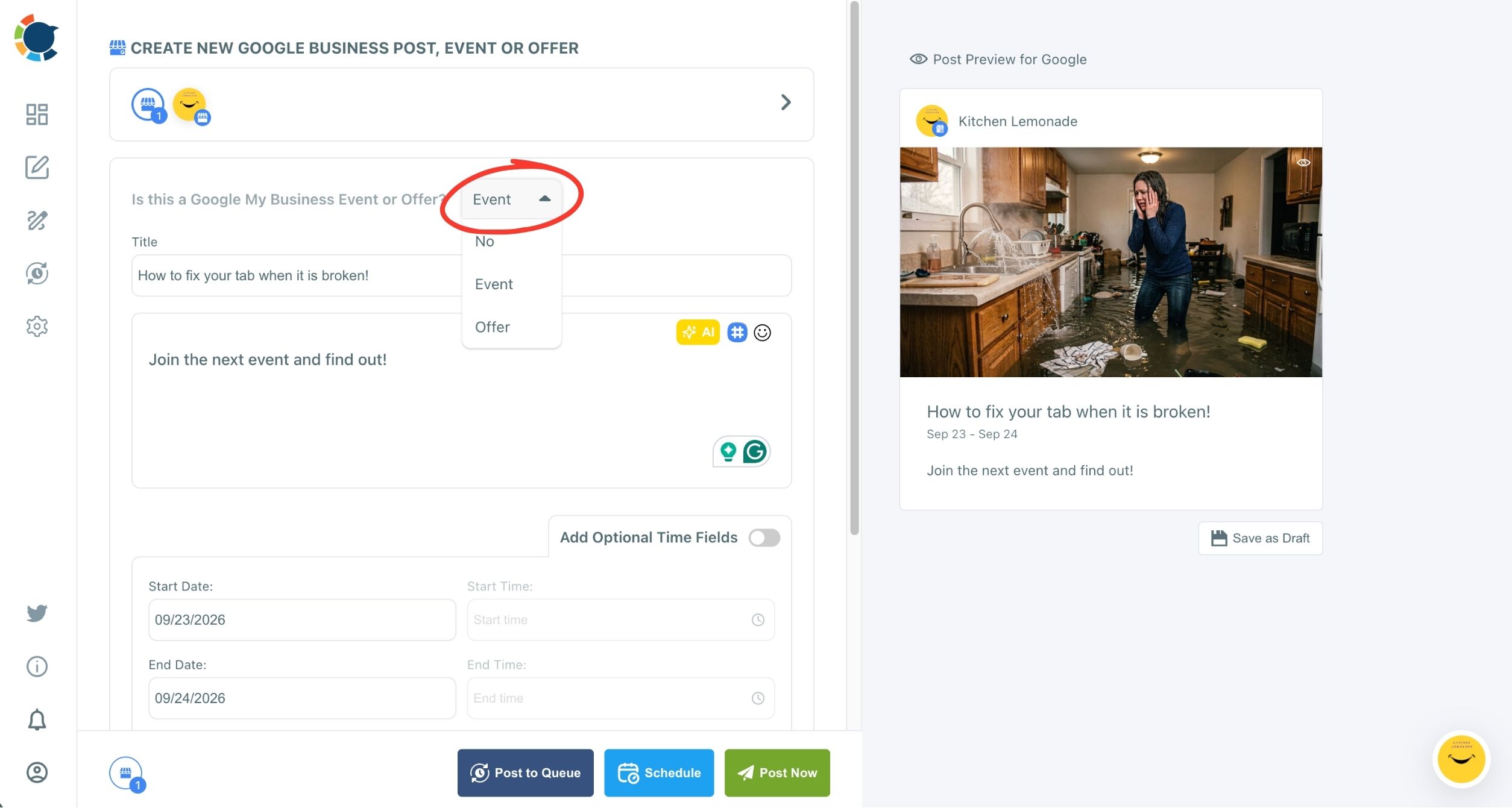Click the Twitter bird icon in sidebar
The width and height of the screenshot is (1512, 808).
tap(37, 613)
